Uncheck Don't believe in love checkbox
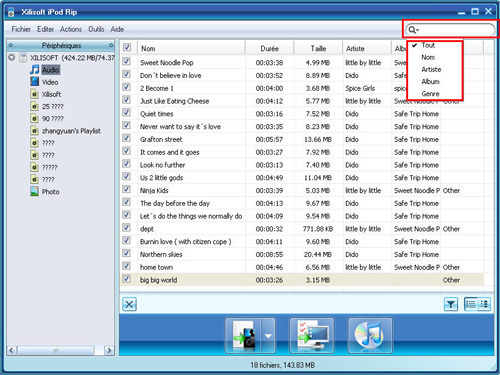Screen dimensions: 500x375 click(126, 74)
